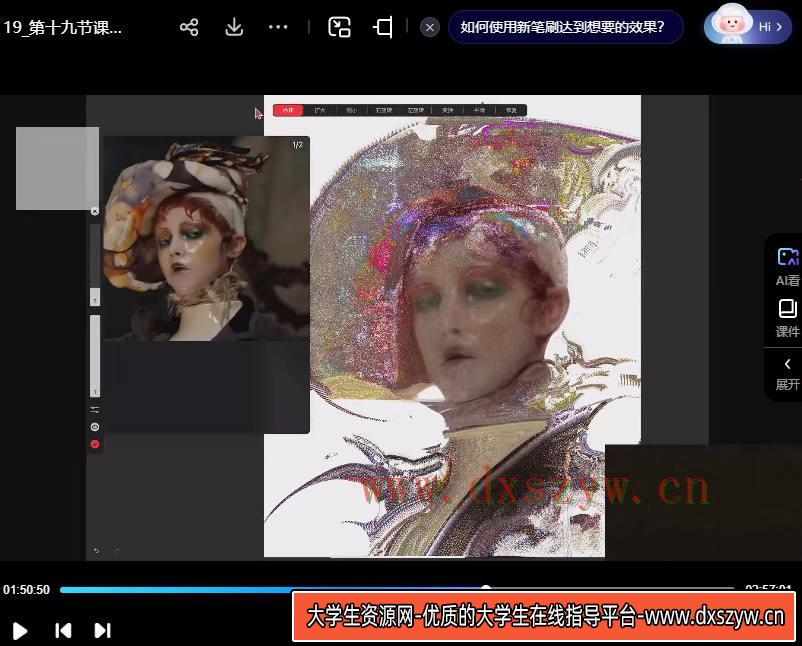Select the fifth tab in the canvas toolbar
Screen dimensions: 802x646
coord(416,110)
